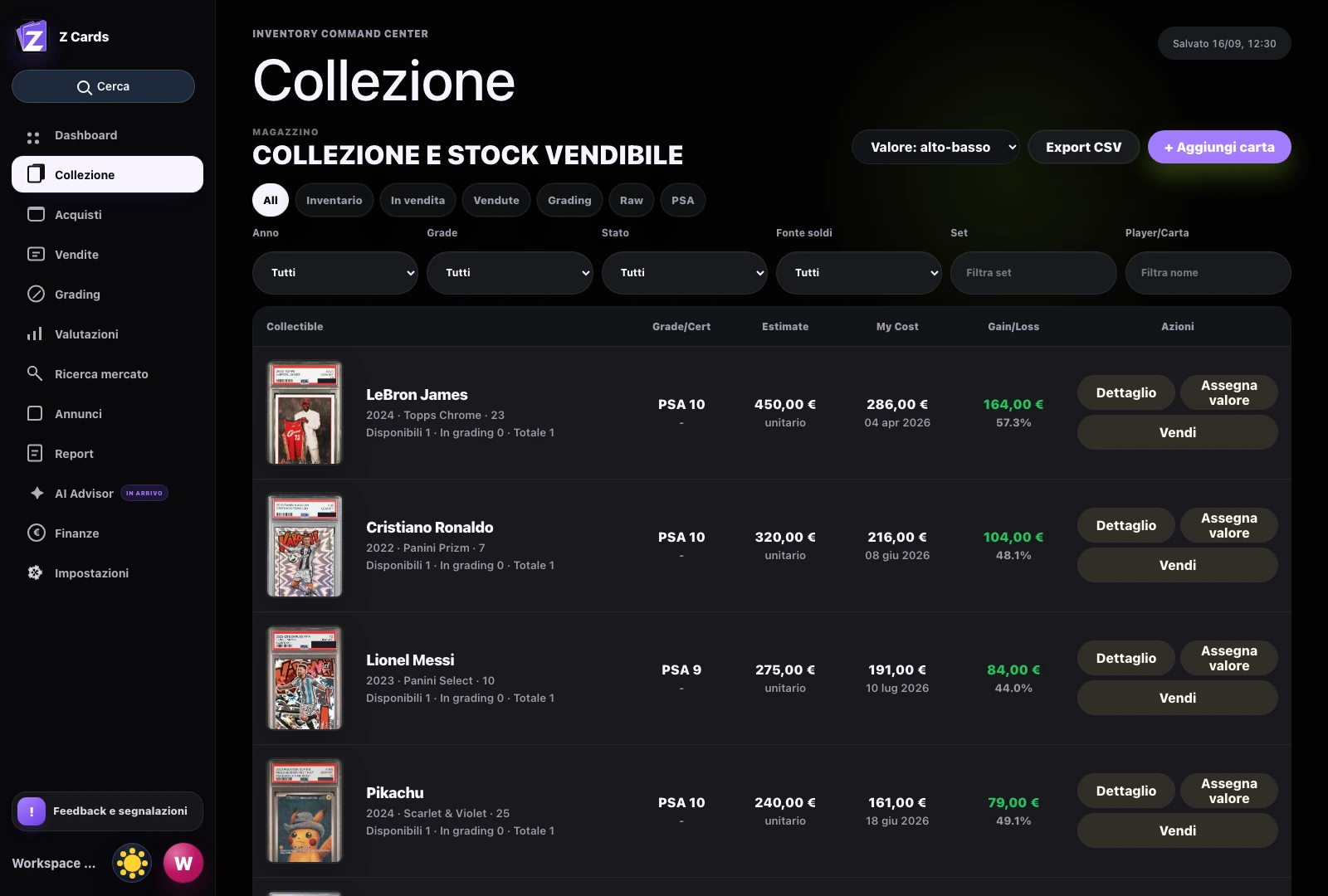The image size is (1328, 896).
Task: Click the Impostazioni gear icon
Action: [35, 572]
